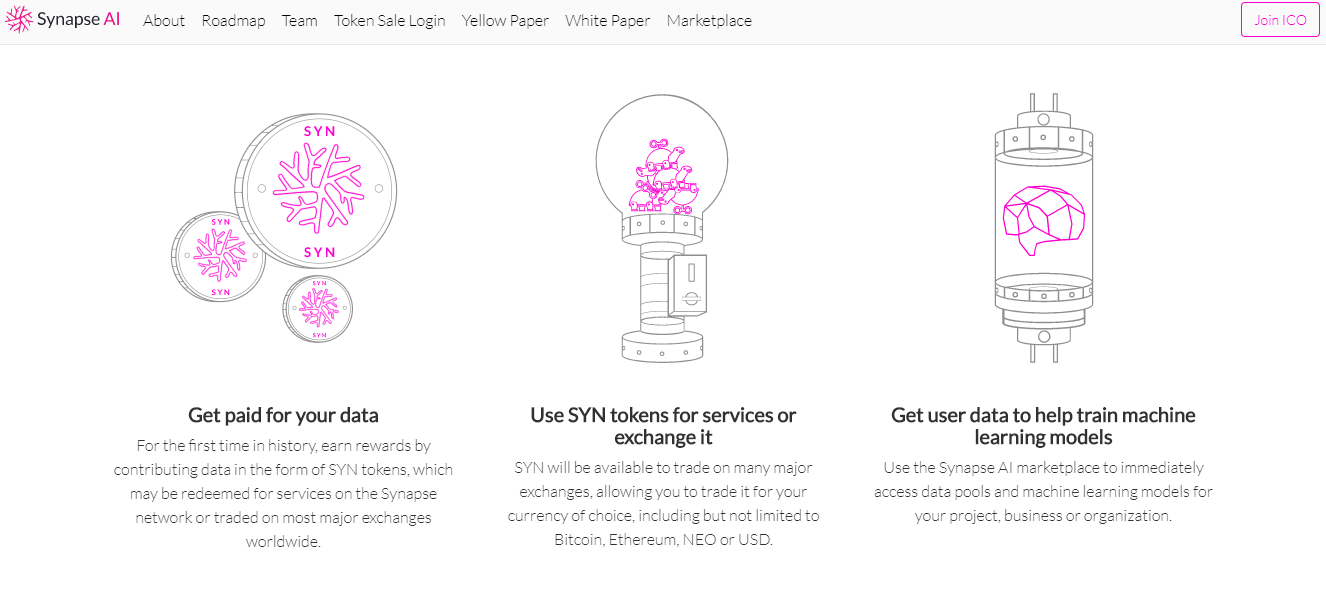1326x612 pixels.
Task: Open the Yellow Paper link
Action: click(505, 20)
